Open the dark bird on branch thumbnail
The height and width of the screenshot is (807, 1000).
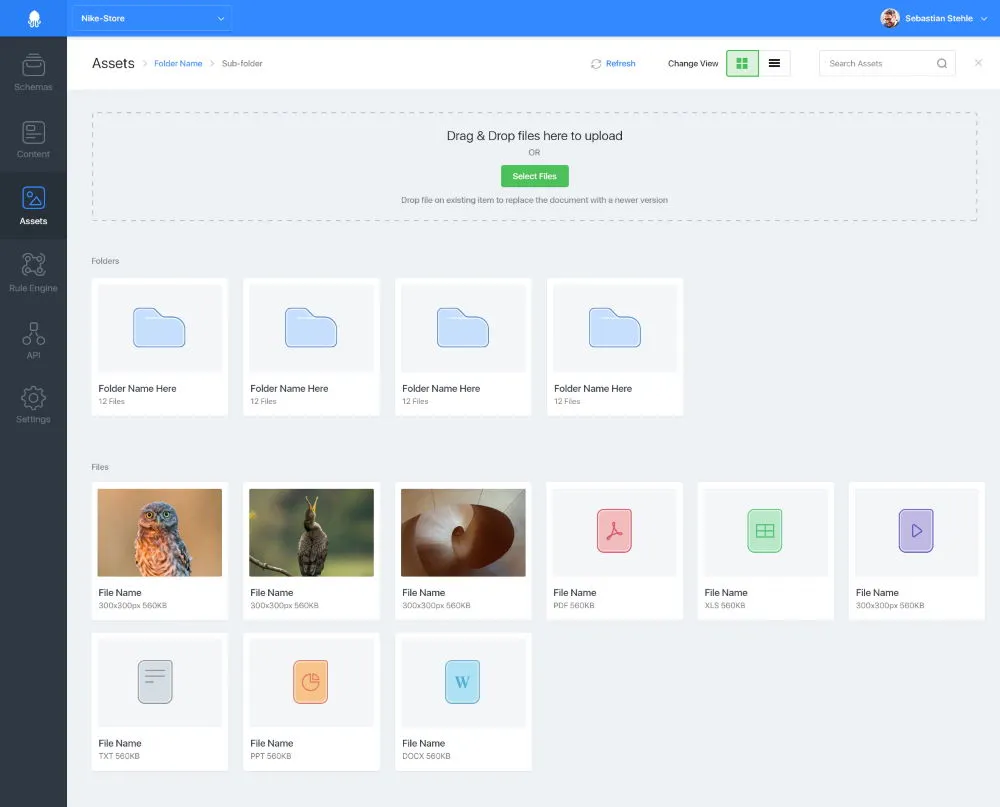(x=311, y=533)
